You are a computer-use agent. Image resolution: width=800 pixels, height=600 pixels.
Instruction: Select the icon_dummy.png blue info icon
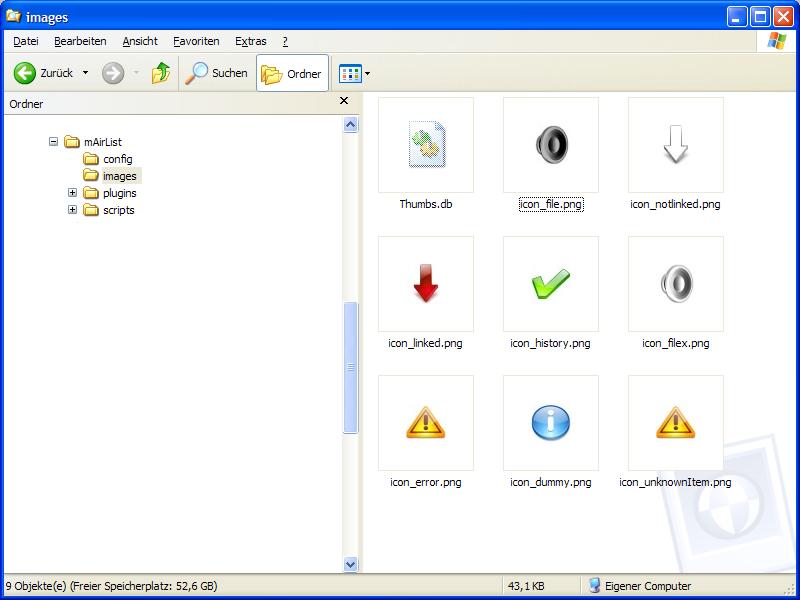[x=549, y=422]
